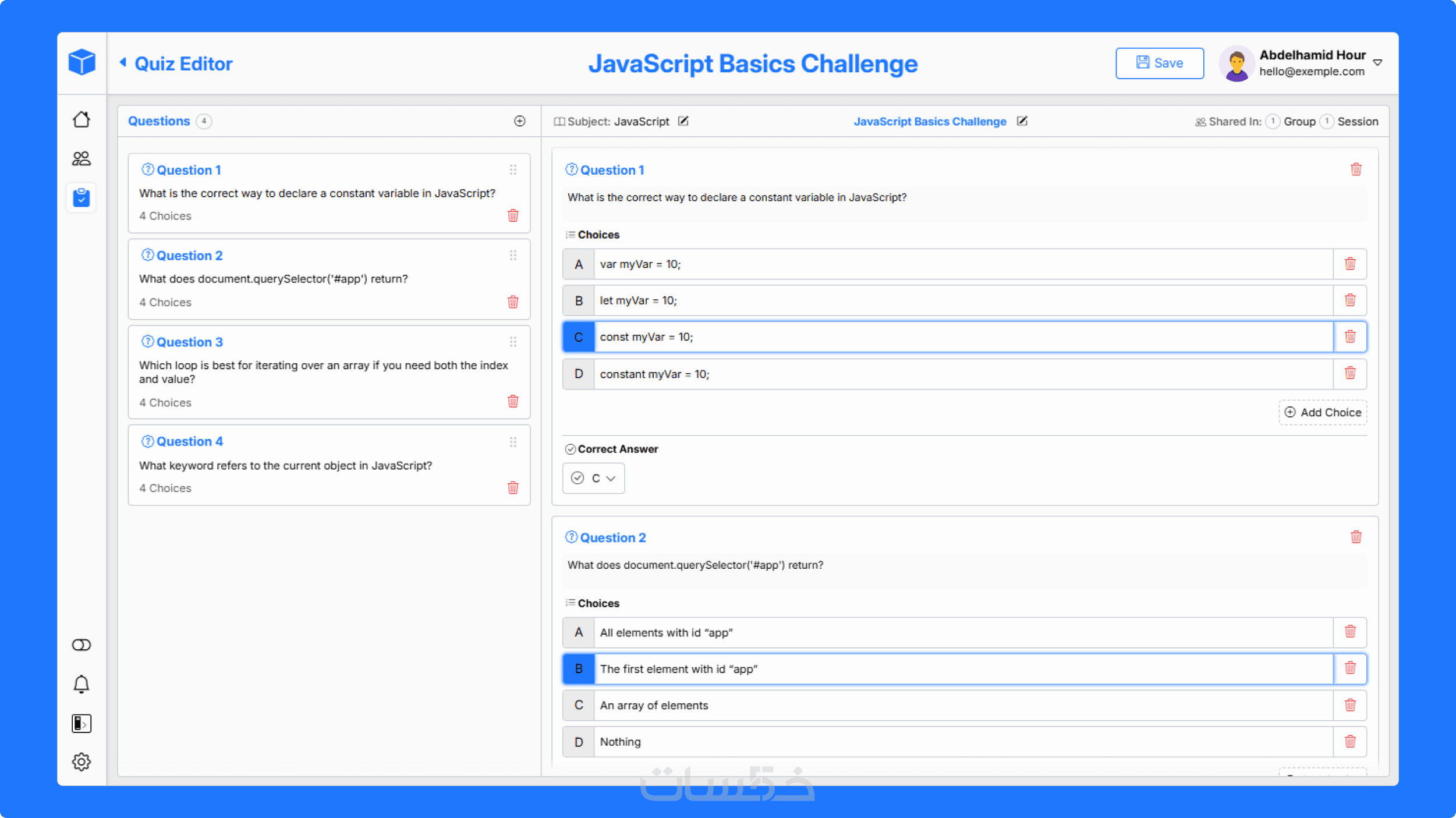1456x818 pixels.
Task: Click the Add Choice button
Action: point(1322,412)
